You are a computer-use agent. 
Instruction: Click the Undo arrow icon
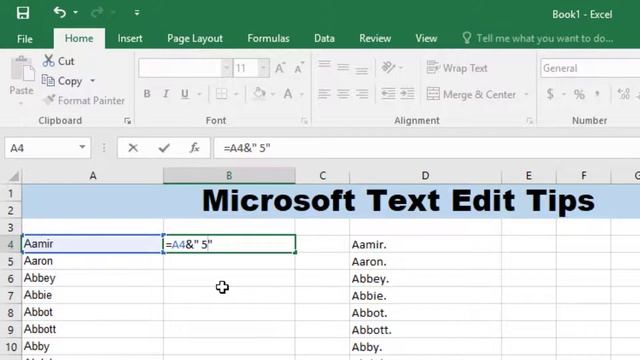[x=60, y=13]
